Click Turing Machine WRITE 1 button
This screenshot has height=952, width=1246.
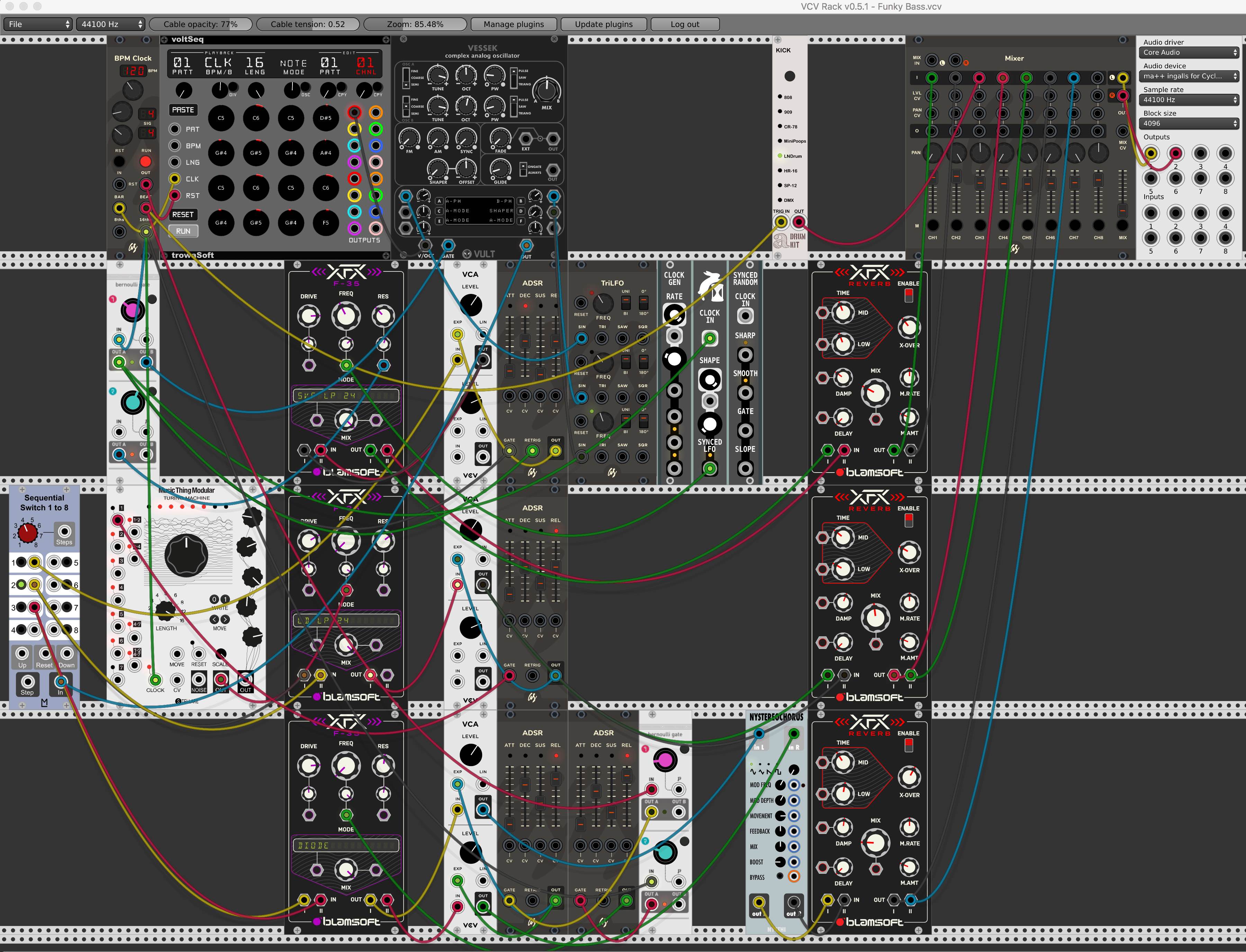coord(225,599)
